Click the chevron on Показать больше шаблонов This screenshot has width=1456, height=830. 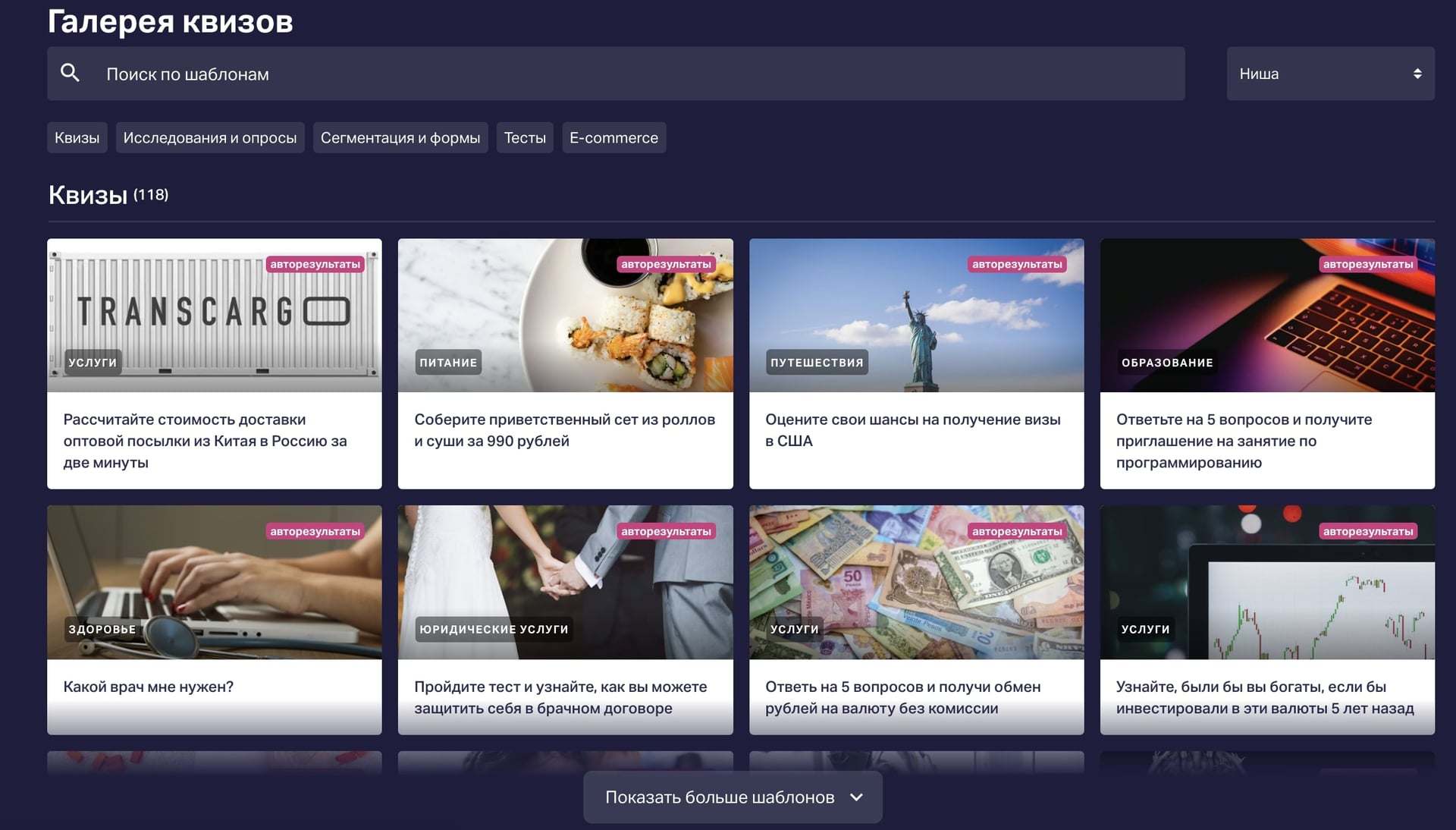(x=856, y=797)
